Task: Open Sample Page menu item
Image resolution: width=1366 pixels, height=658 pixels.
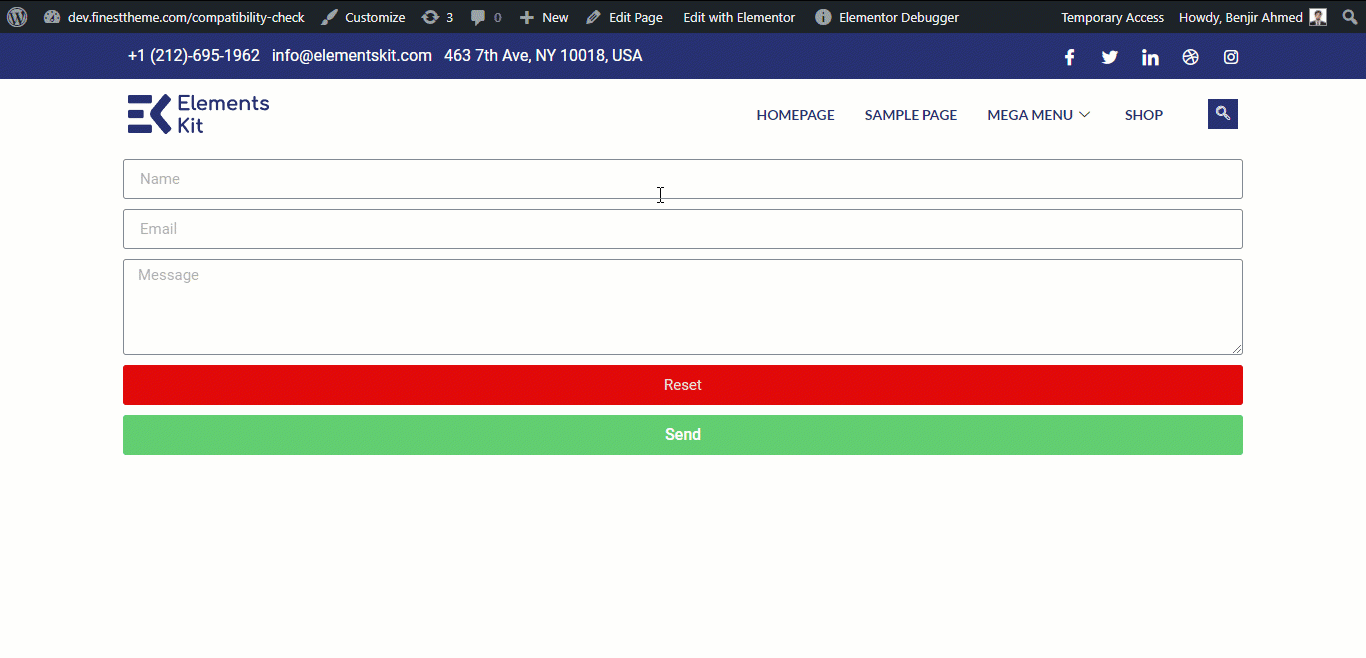Action: (911, 115)
